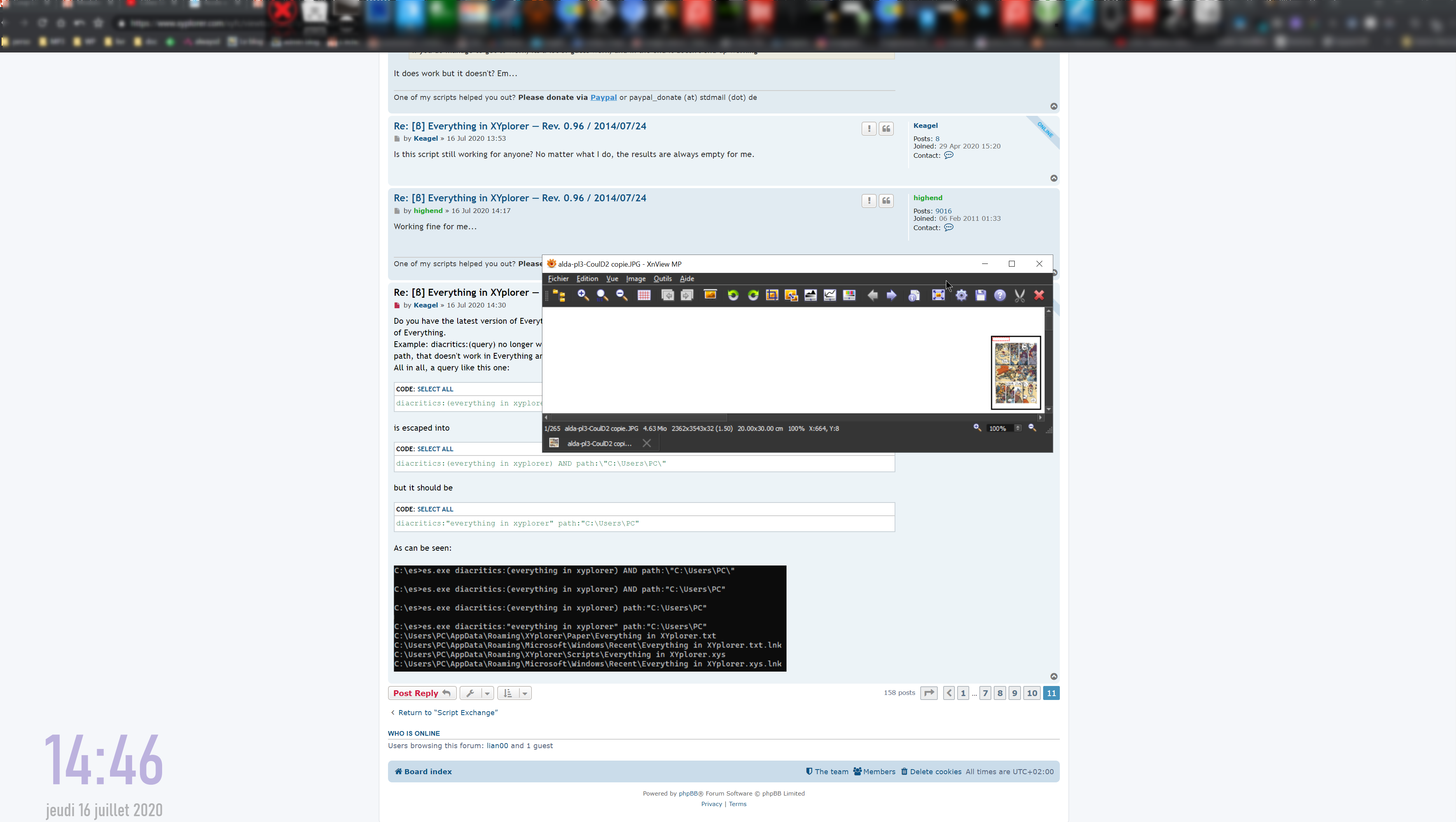This screenshot has height=822, width=1456.
Task: Click the Post Reply button
Action: click(422, 693)
